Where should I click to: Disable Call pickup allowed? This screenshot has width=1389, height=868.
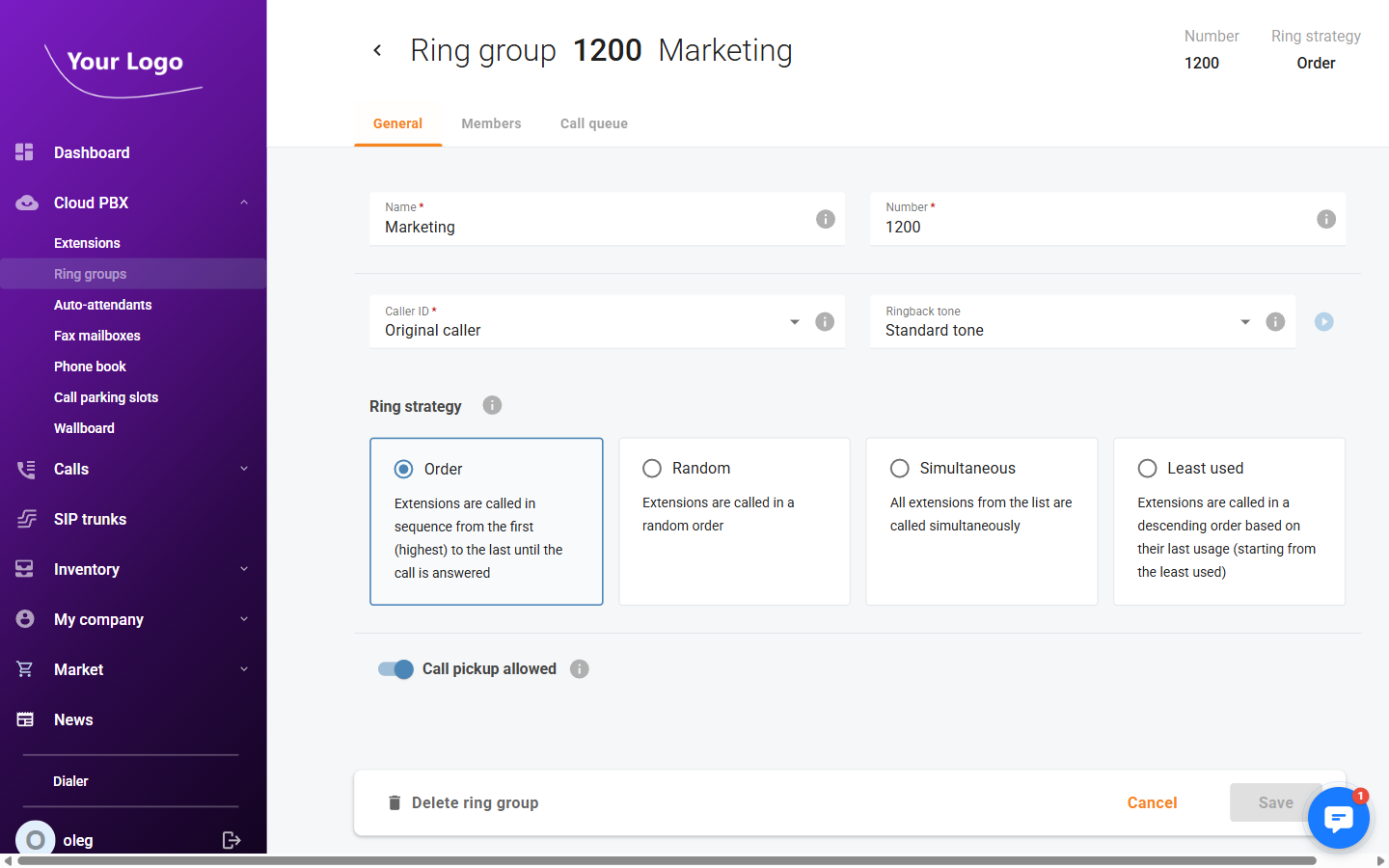(x=395, y=668)
